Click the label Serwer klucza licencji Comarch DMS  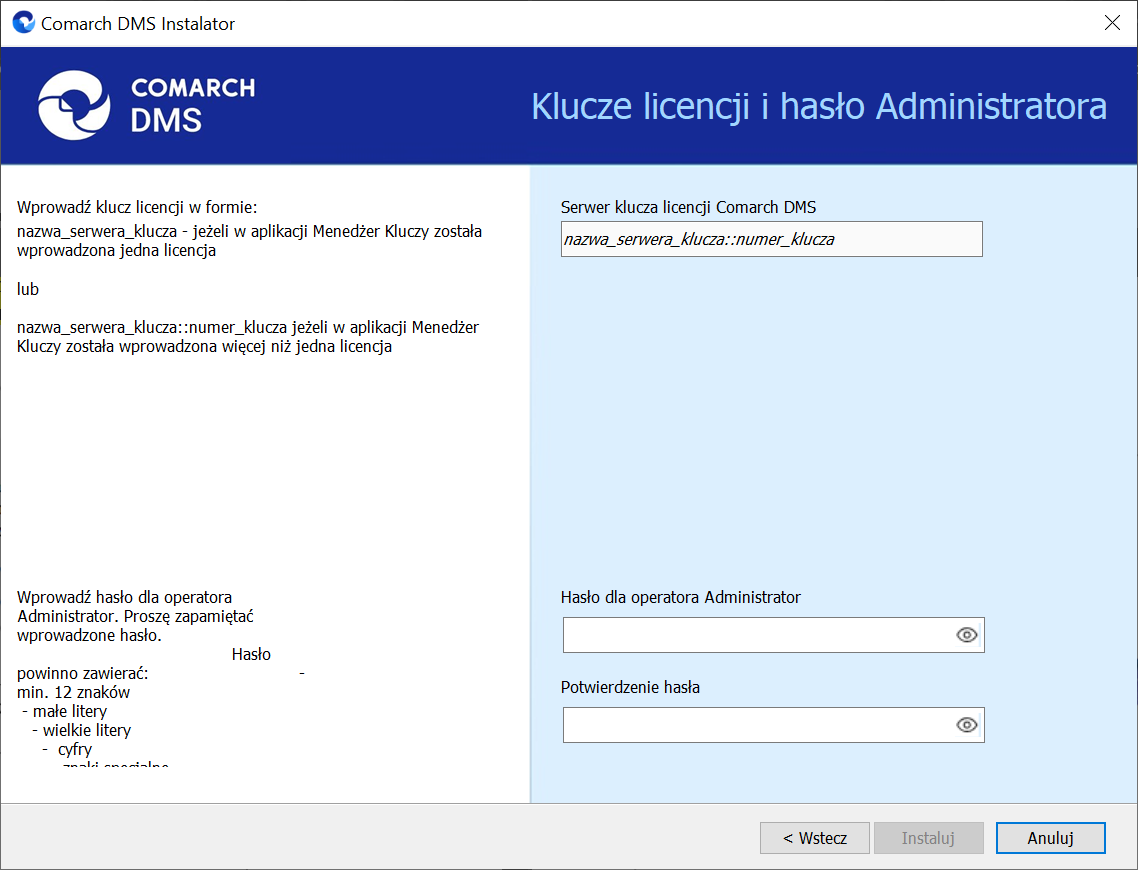click(x=688, y=208)
